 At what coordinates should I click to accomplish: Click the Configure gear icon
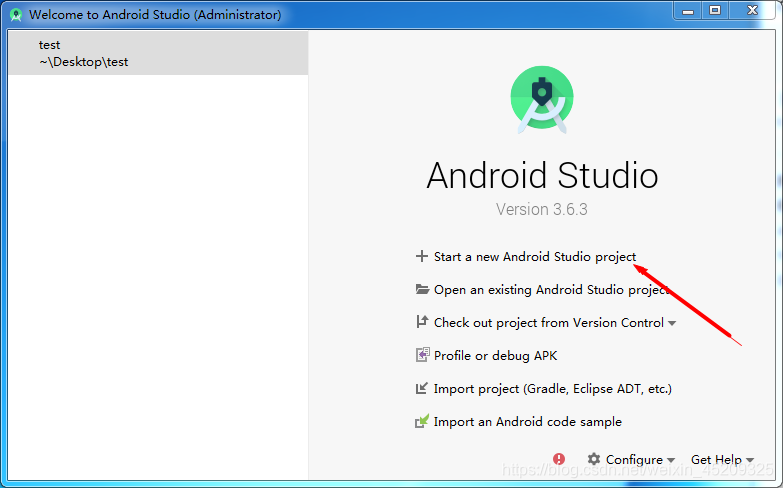[594, 459]
